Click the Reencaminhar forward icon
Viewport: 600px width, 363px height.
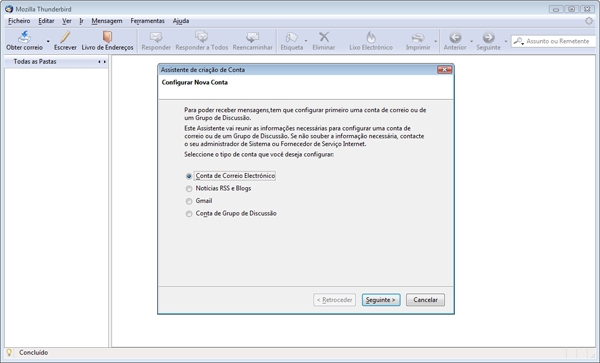coord(253,37)
